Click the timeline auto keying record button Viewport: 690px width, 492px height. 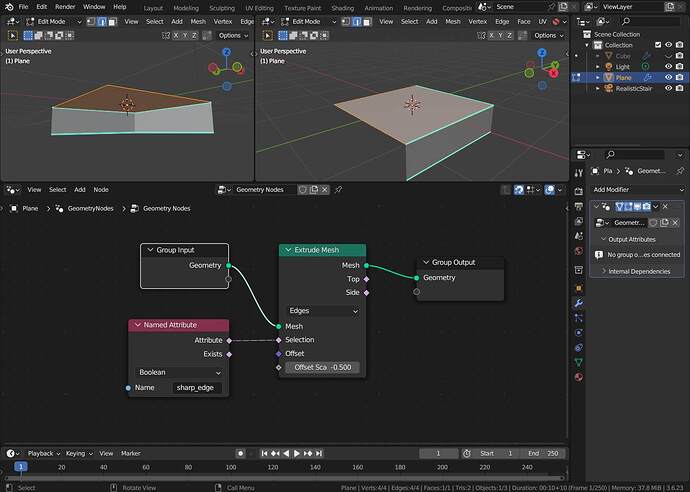pos(240,453)
